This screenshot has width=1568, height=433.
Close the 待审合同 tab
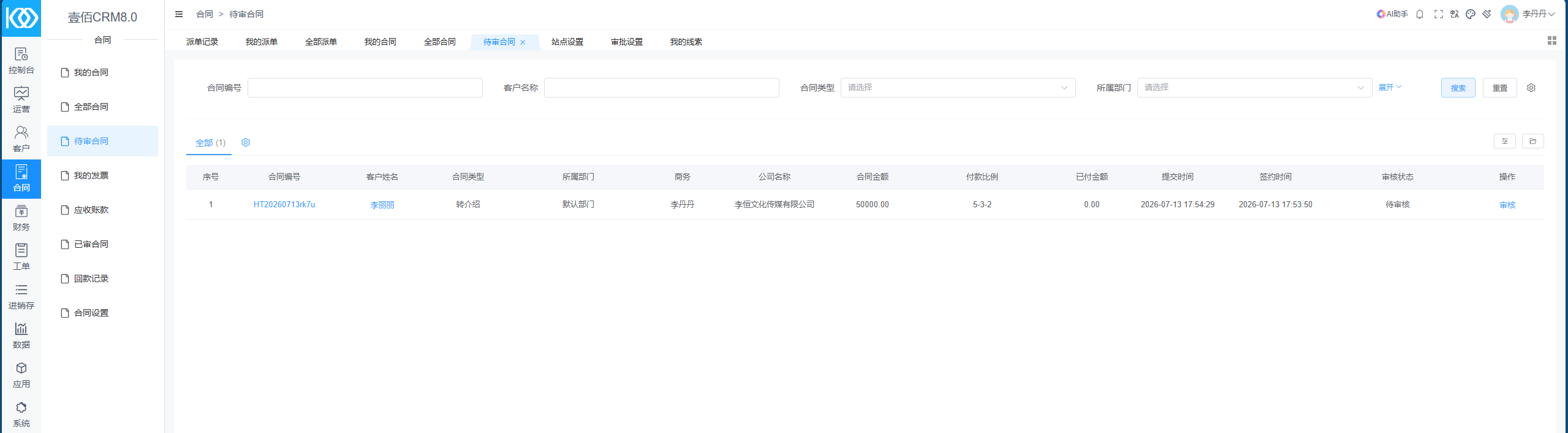(x=523, y=42)
